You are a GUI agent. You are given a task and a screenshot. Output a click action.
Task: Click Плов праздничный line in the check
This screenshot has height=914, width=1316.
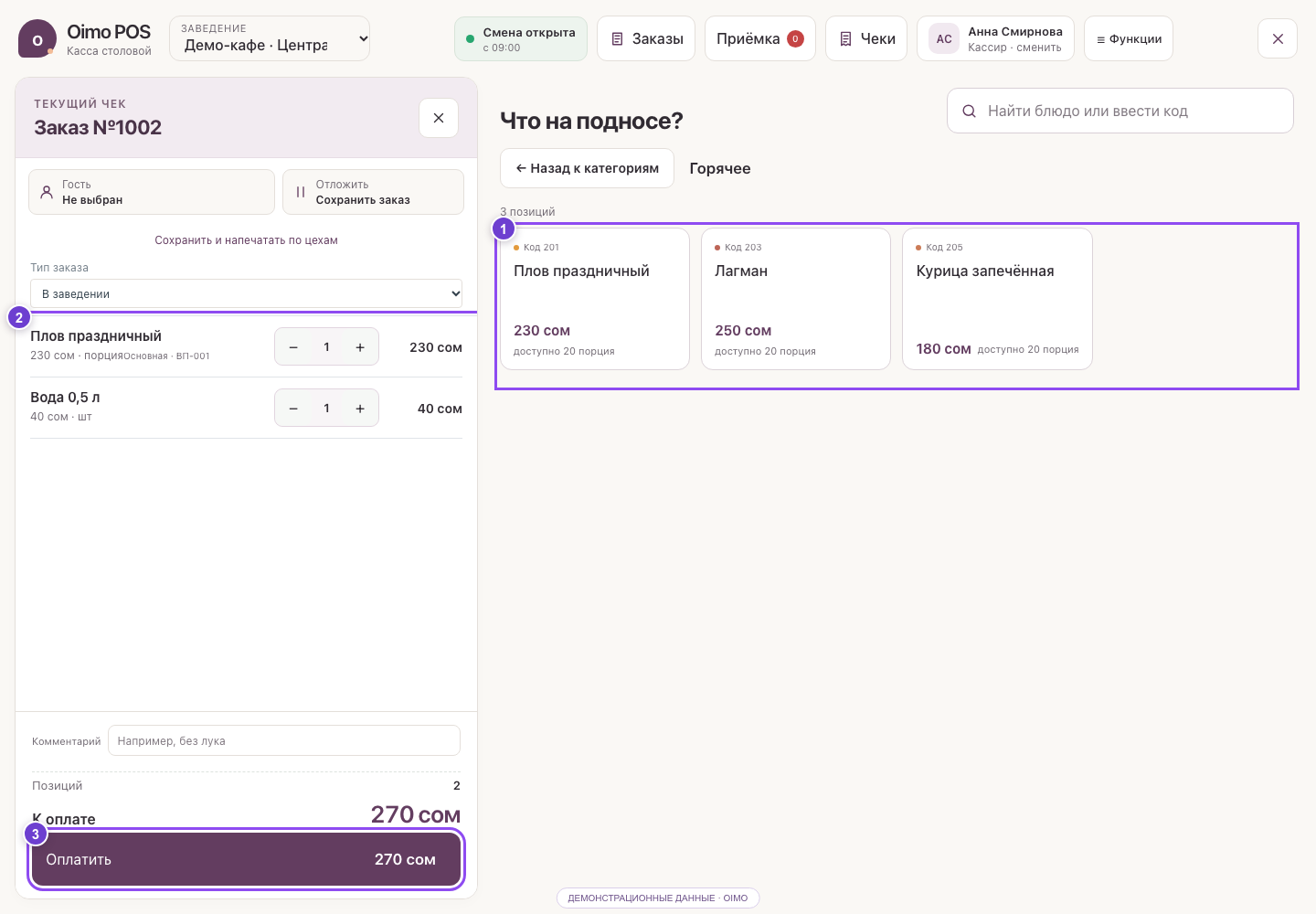[247, 346]
